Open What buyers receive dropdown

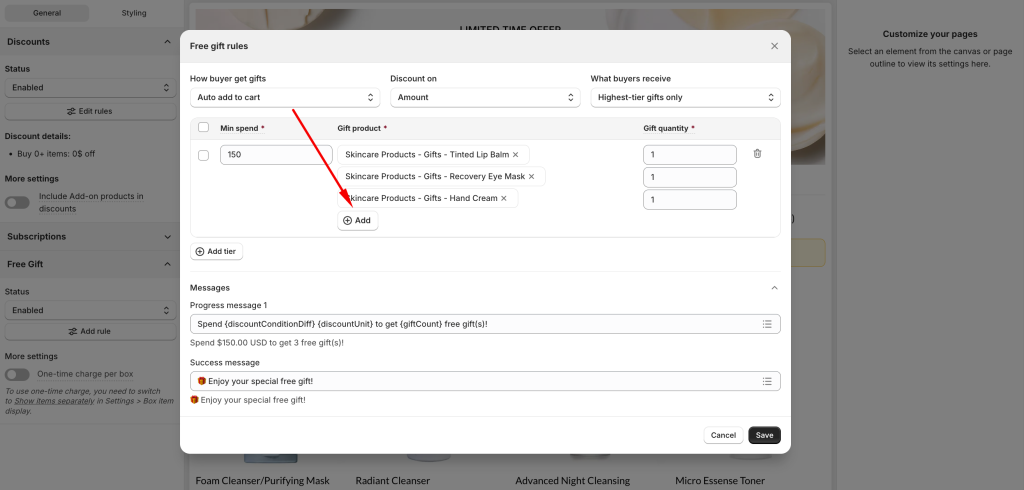coord(685,97)
